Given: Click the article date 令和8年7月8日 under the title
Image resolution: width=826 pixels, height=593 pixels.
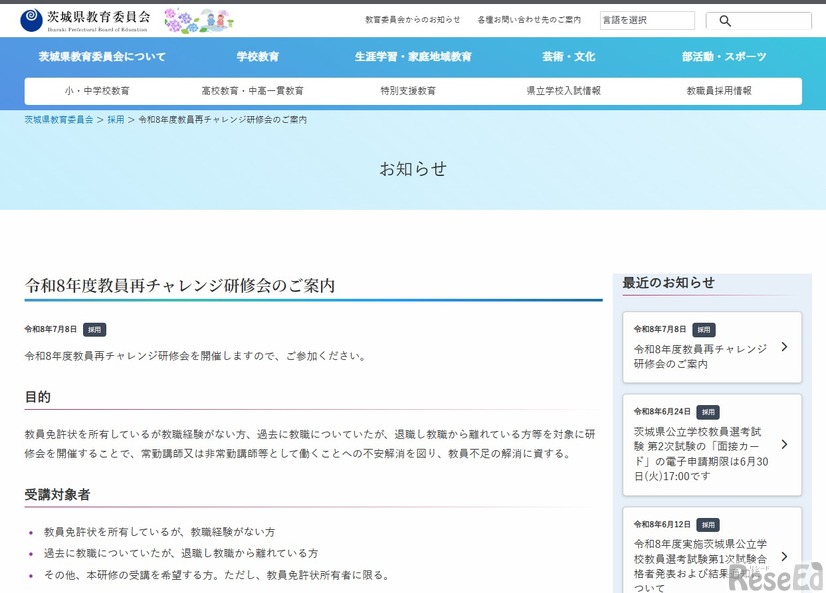Looking at the screenshot, I should coord(51,329).
